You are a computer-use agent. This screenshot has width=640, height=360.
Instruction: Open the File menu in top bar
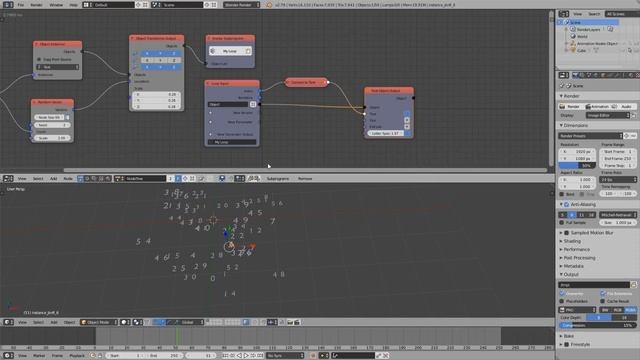(20, 5)
